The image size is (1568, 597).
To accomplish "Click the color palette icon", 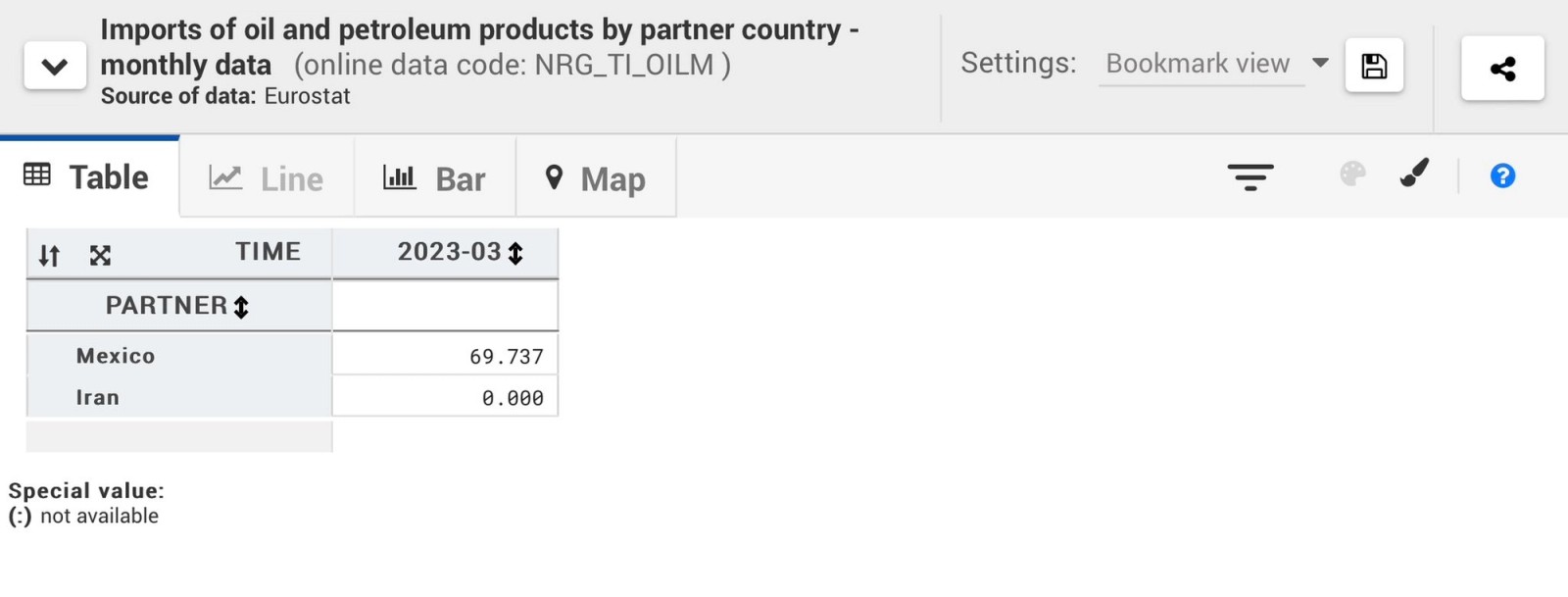I will 1352,174.
